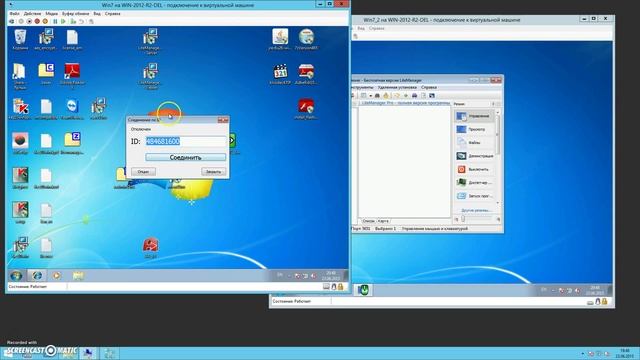640x360 pixels.
Task: Click the LiteManager tray icon on Win7_2 taskbar
Action: pos(363,290)
